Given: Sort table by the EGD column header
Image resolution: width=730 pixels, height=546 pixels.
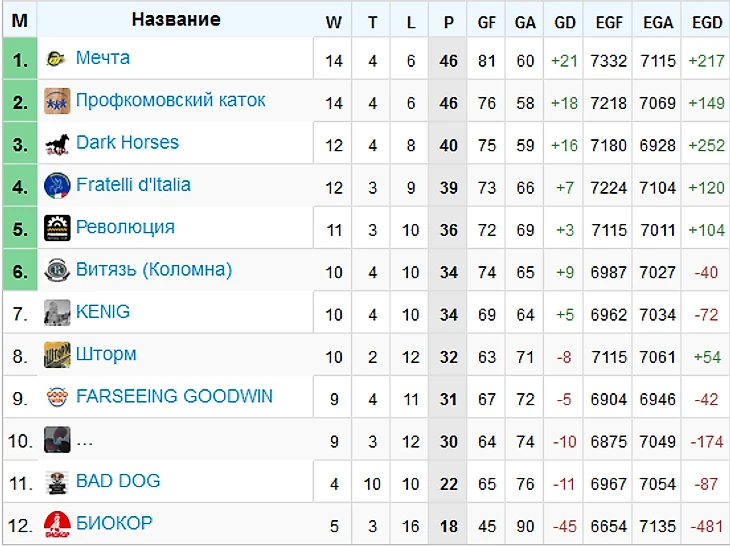Looking at the screenshot, I should [x=707, y=22].
